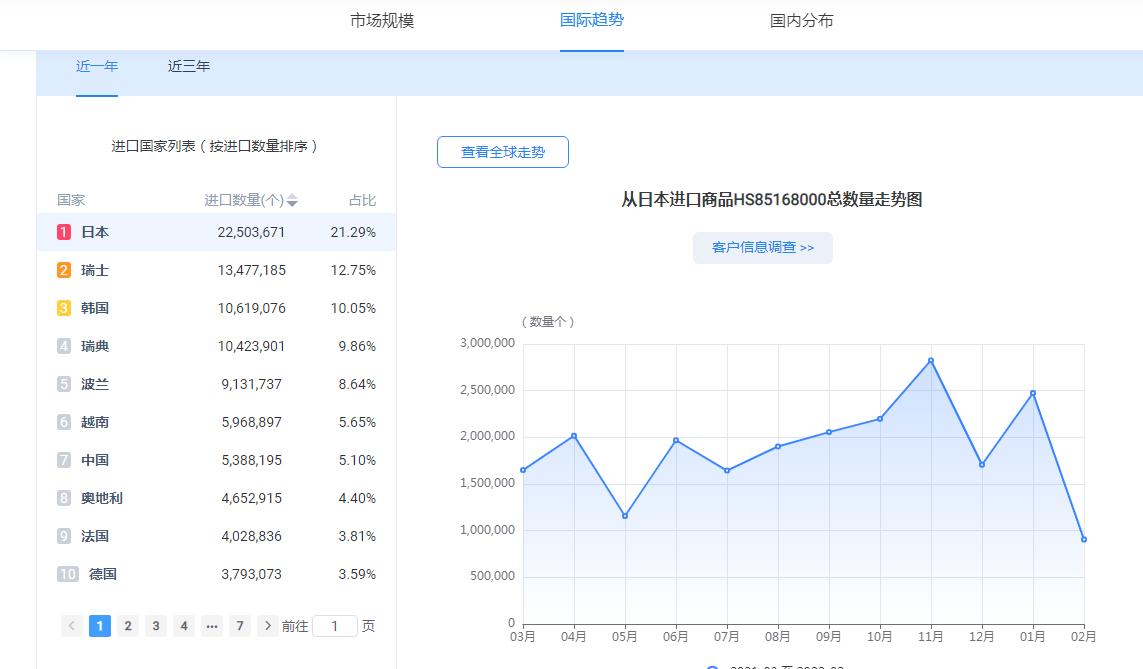Open the 客户信息调查 survey
This screenshot has height=669, width=1143.
click(x=762, y=248)
